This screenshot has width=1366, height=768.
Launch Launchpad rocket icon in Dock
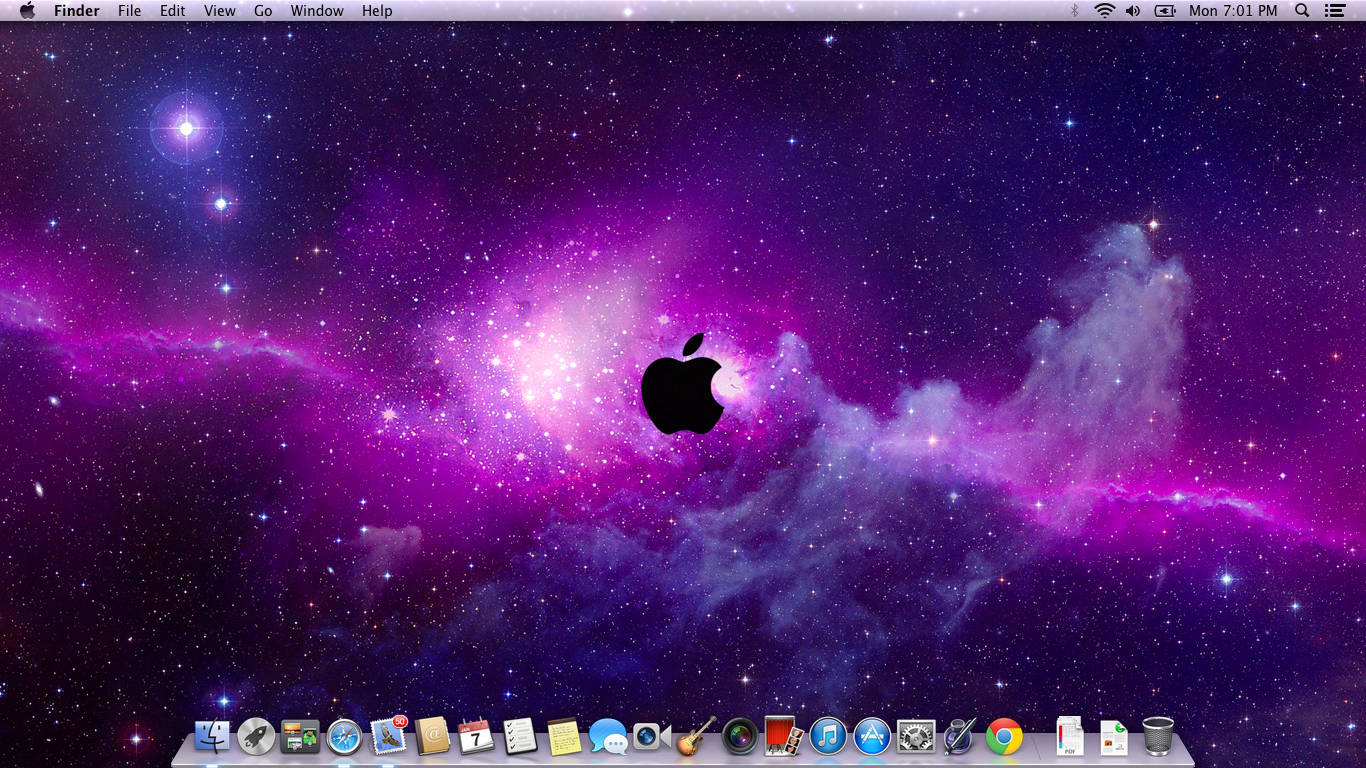[x=256, y=737]
